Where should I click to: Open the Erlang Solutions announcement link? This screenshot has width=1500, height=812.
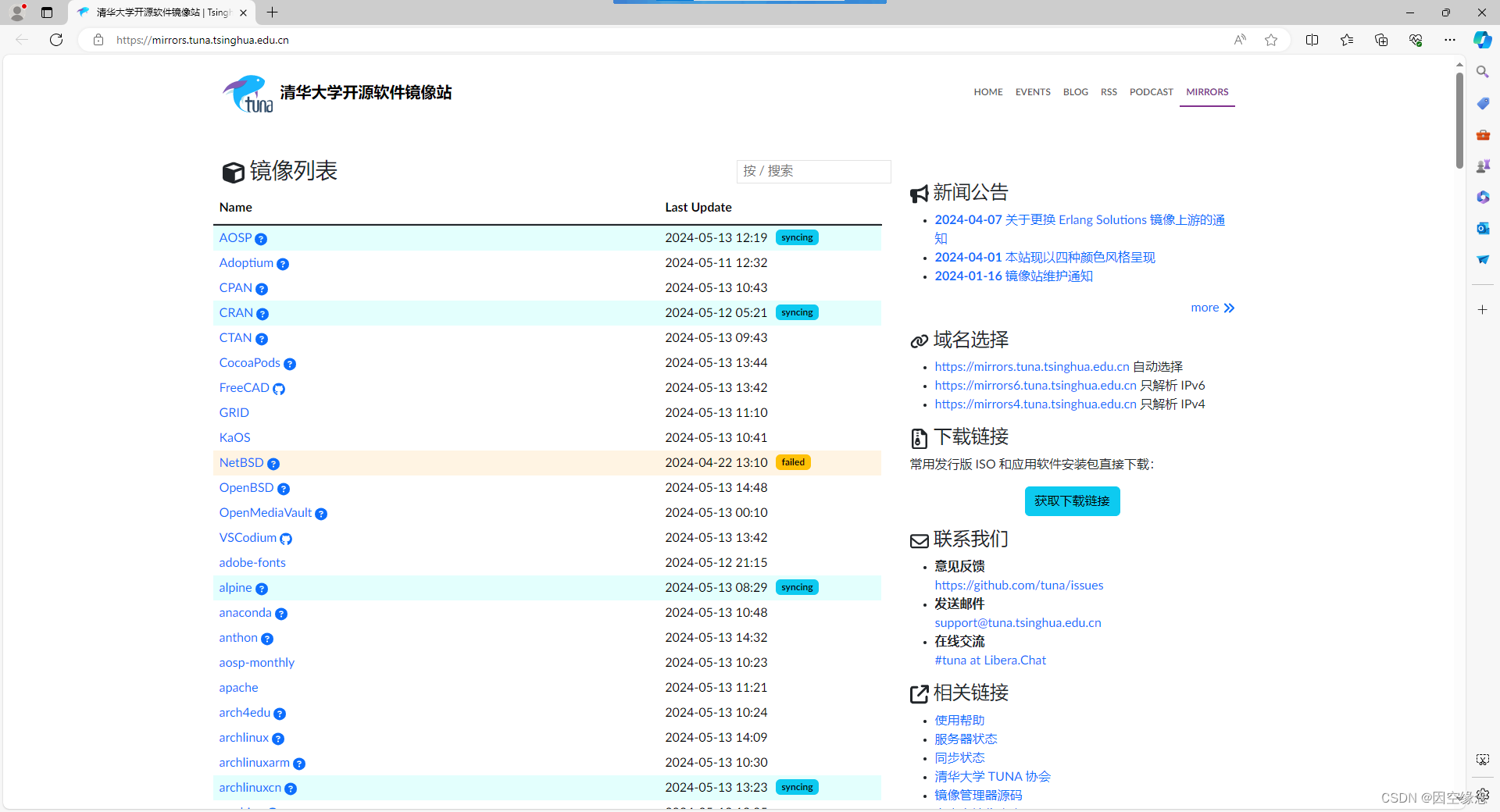tap(1080, 229)
